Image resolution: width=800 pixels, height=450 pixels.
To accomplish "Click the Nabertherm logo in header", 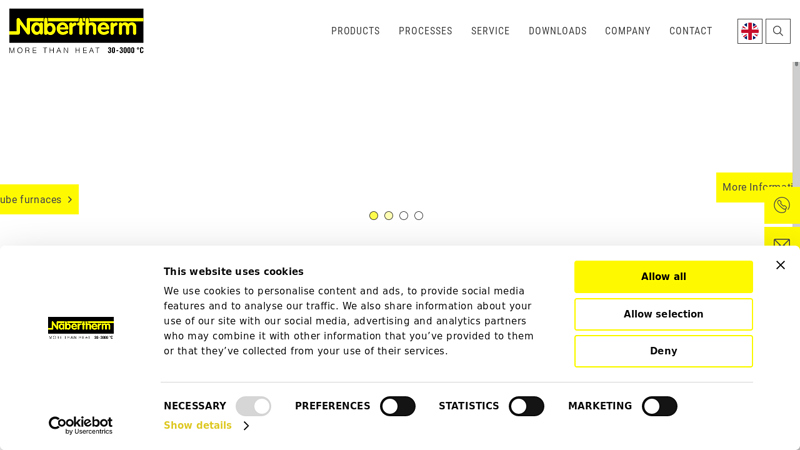I will pos(76,31).
